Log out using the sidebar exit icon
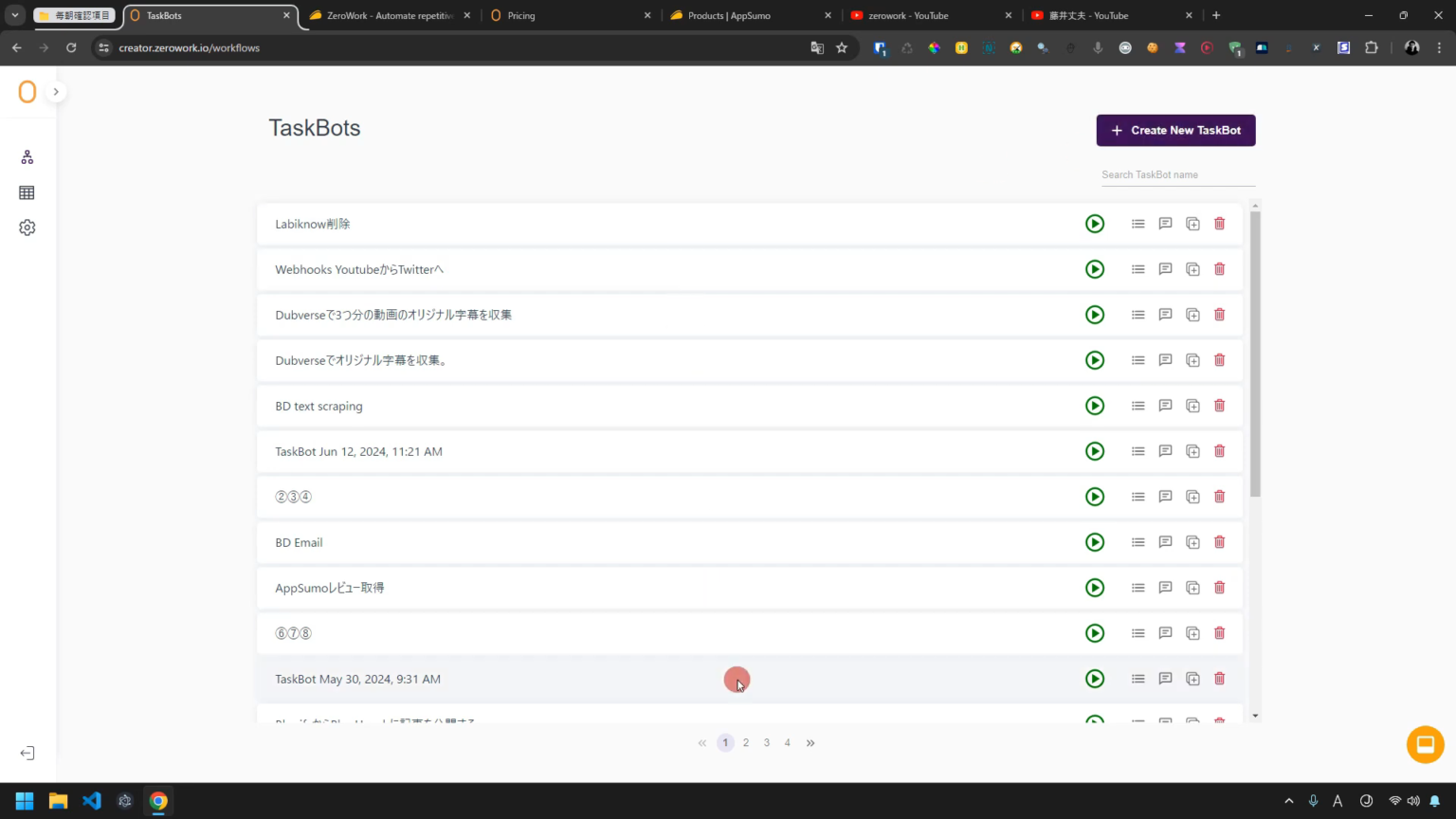1456x819 pixels. coord(27,753)
